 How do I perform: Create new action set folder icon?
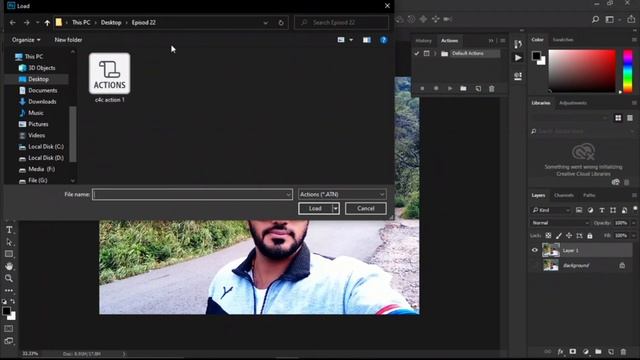click(x=463, y=89)
